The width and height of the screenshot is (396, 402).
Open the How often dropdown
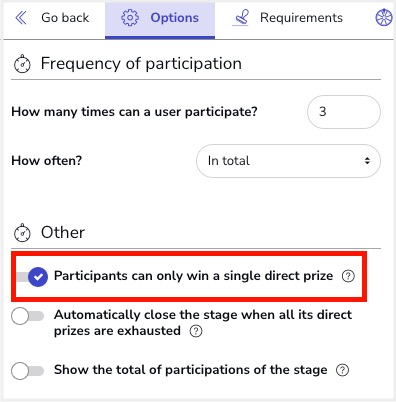(x=288, y=161)
